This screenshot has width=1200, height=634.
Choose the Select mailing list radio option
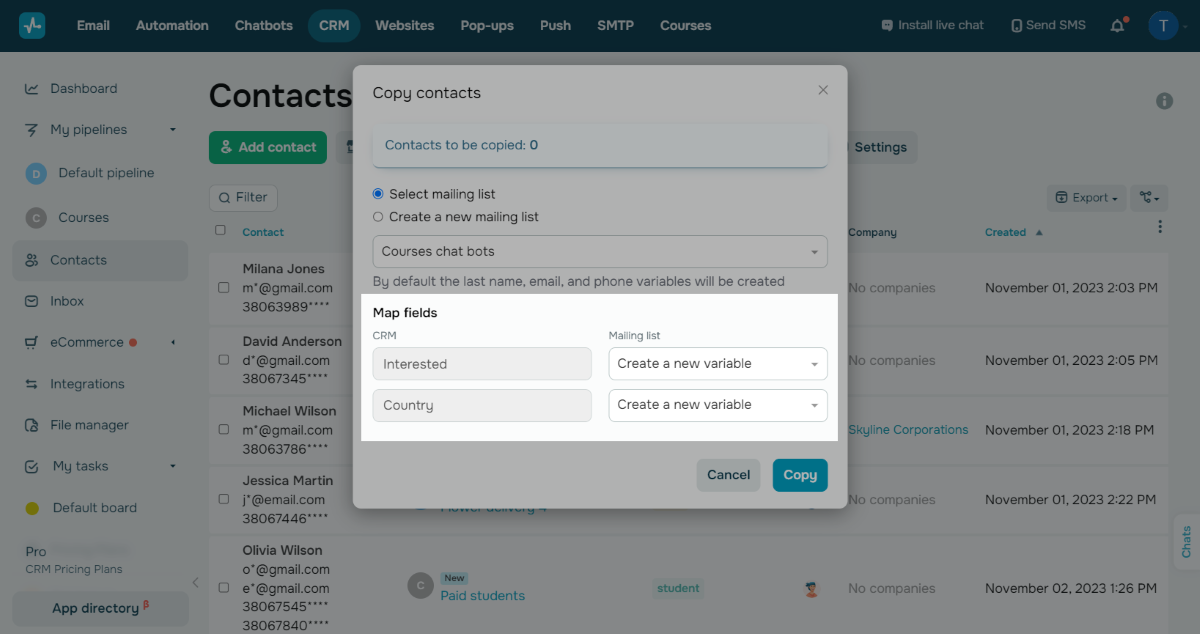coord(378,194)
